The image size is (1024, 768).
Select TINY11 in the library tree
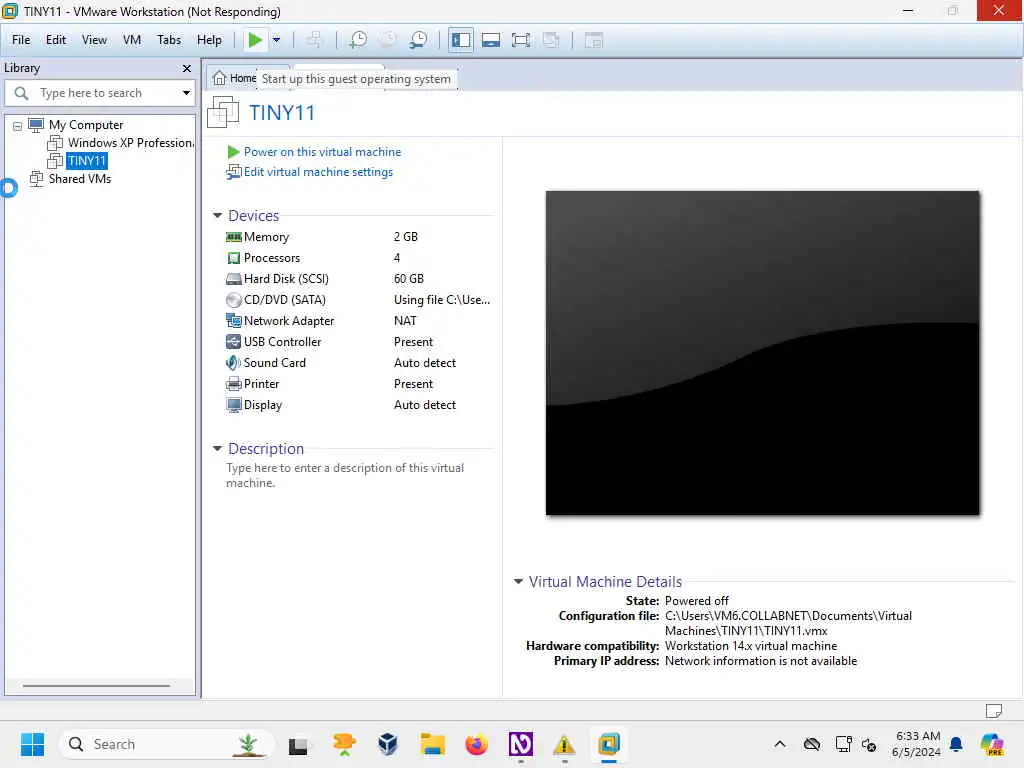point(86,161)
